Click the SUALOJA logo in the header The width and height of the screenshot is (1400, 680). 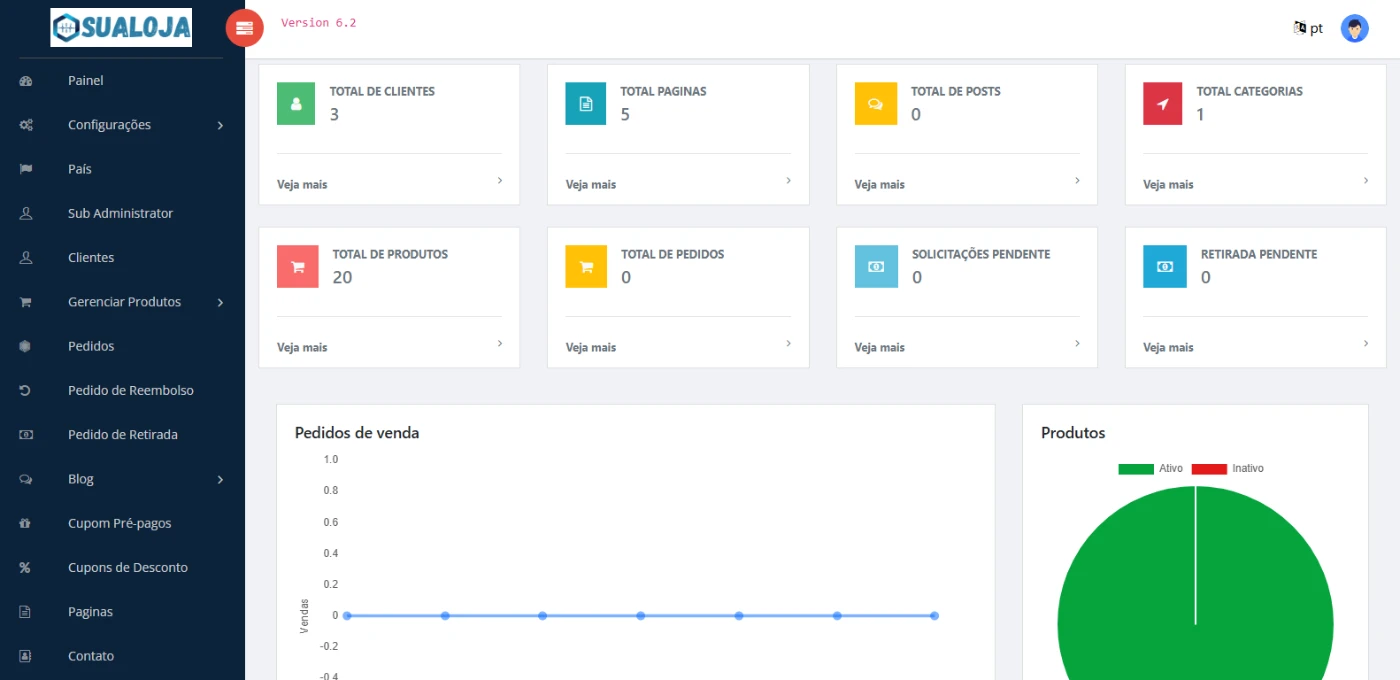pos(121,28)
